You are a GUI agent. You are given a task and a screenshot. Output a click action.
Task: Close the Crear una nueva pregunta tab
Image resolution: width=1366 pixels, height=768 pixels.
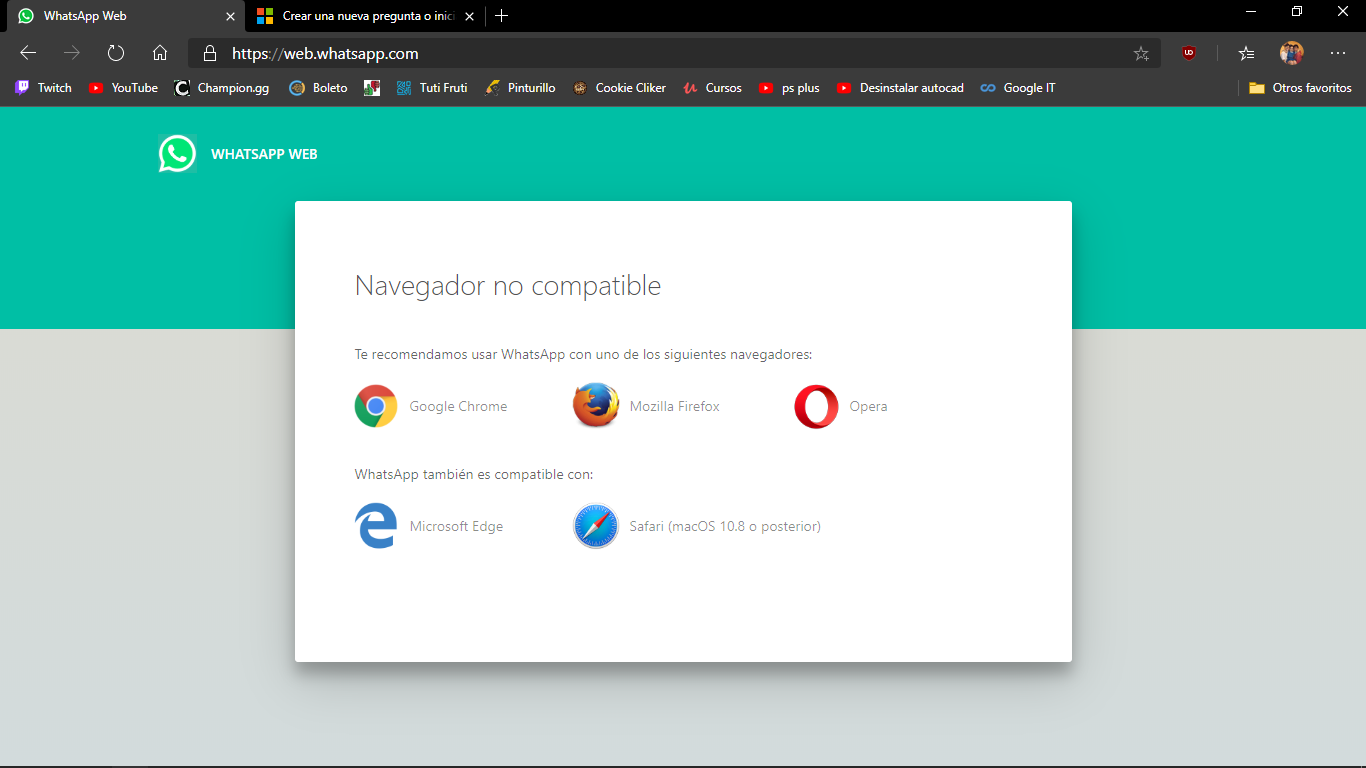pos(469,16)
